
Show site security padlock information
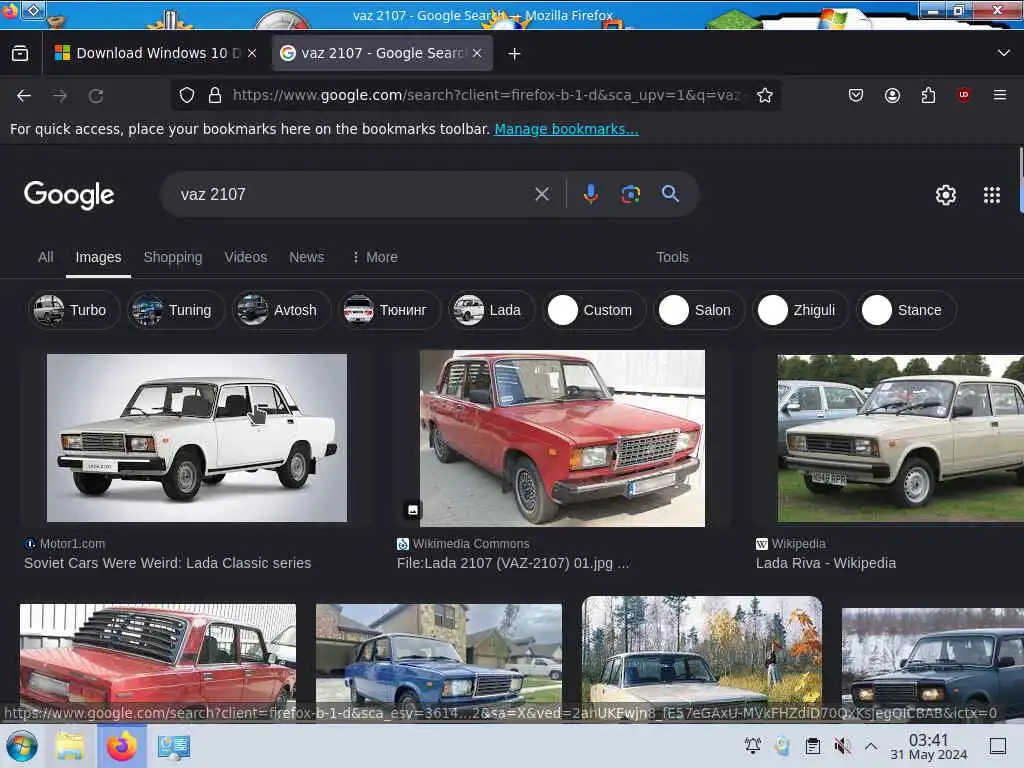point(215,95)
